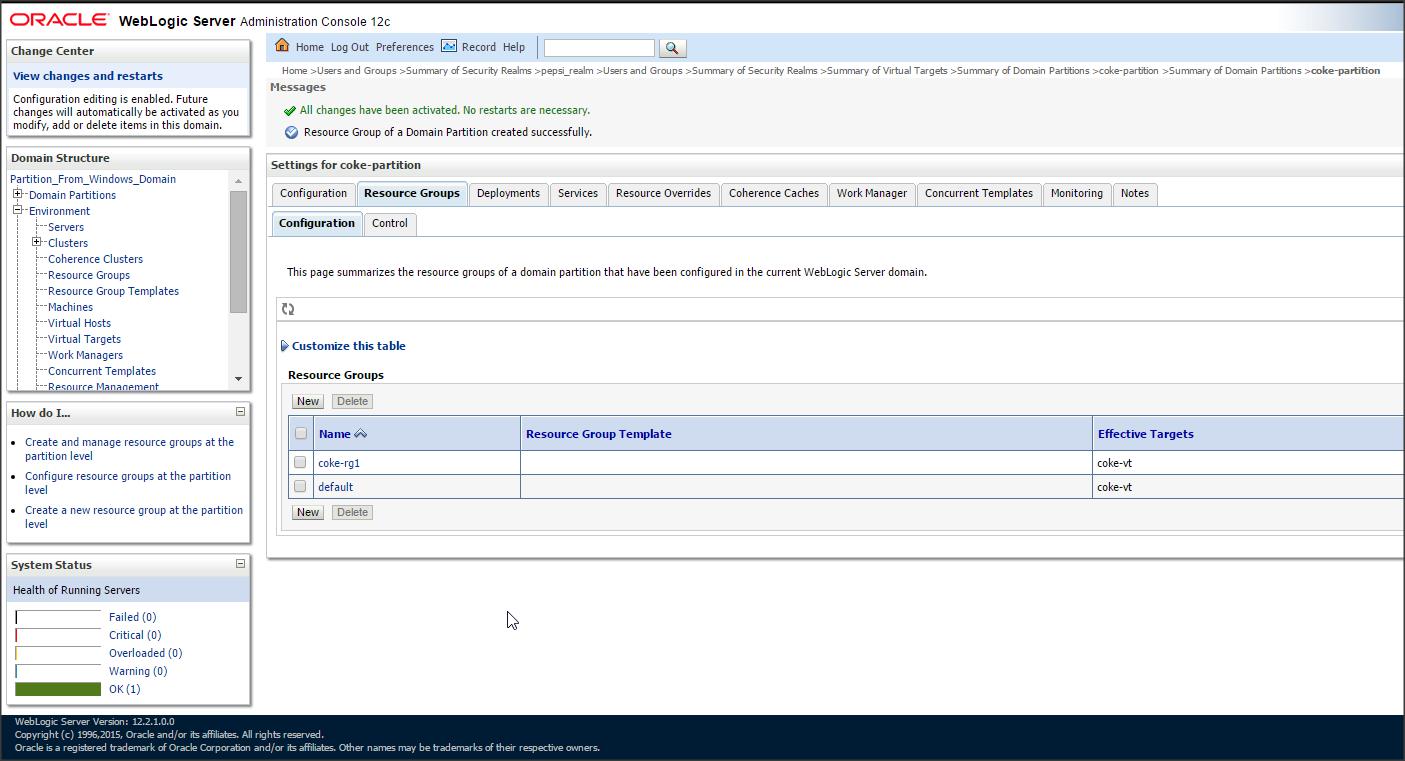Expand the Domain Partitions tree node
Screen dimensions: 1405x761
click(18, 194)
